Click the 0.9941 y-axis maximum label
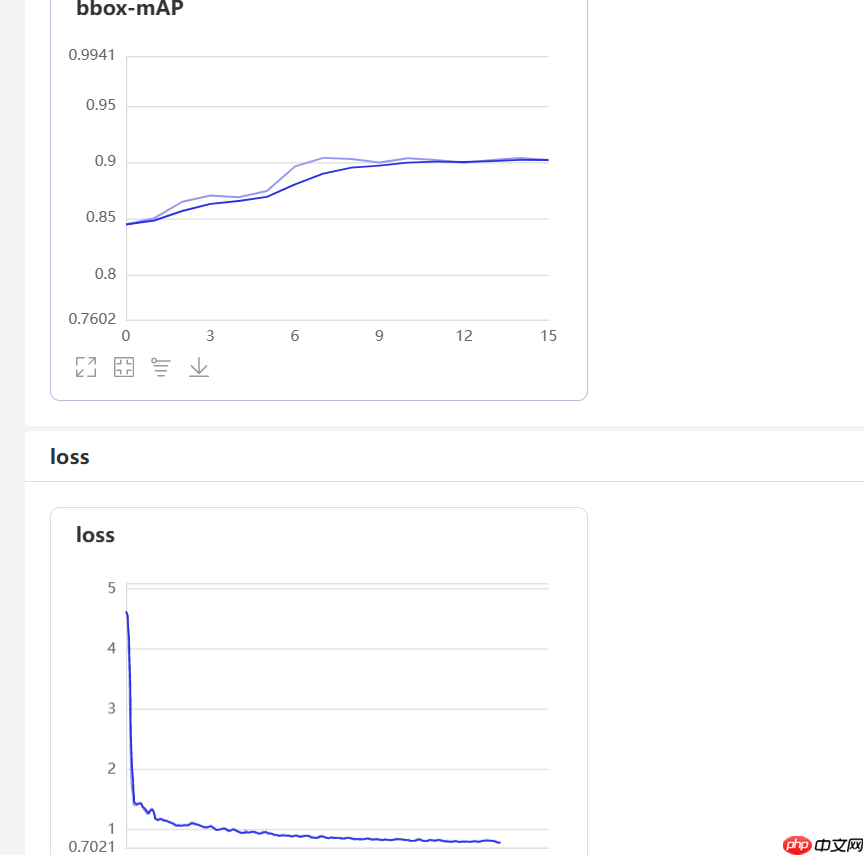The height and width of the screenshot is (855, 864). [91, 55]
